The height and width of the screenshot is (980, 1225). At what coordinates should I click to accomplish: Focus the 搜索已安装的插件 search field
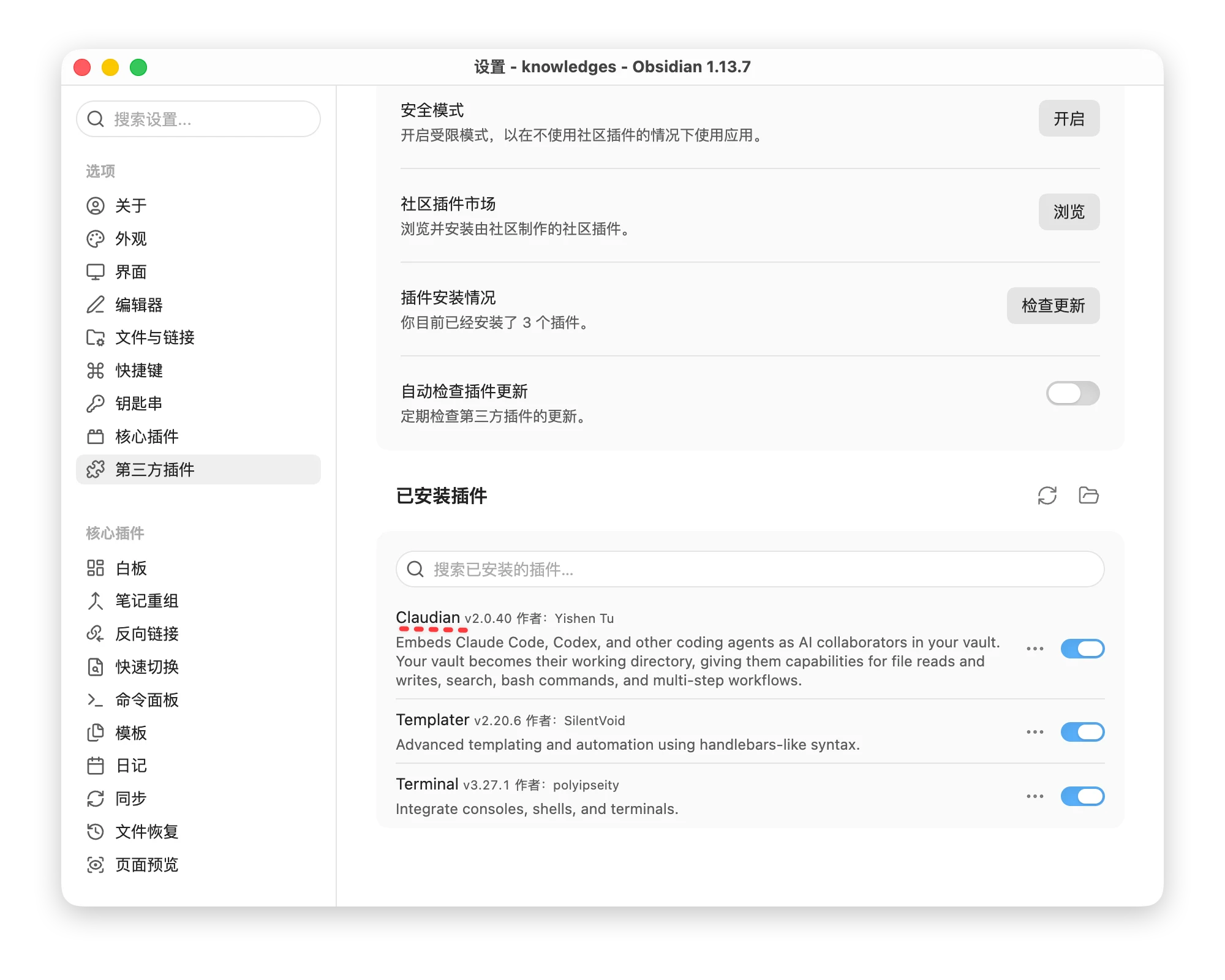pos(750,569)
